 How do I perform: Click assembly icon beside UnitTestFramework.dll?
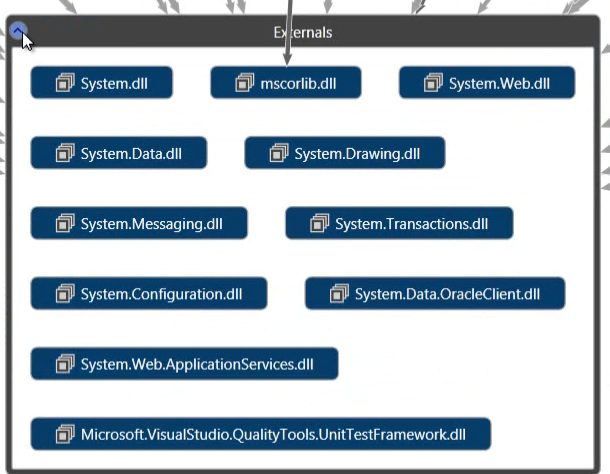65,434
